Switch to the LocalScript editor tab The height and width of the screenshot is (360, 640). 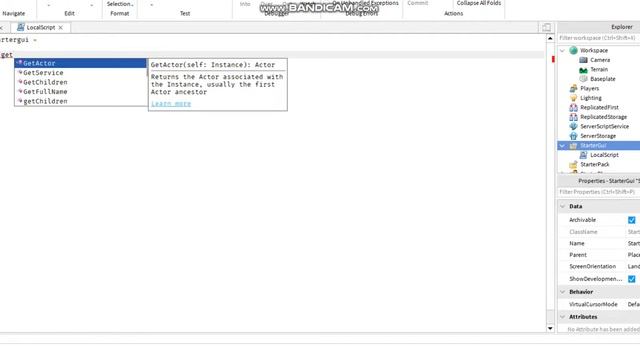click(x=40, y=27)
